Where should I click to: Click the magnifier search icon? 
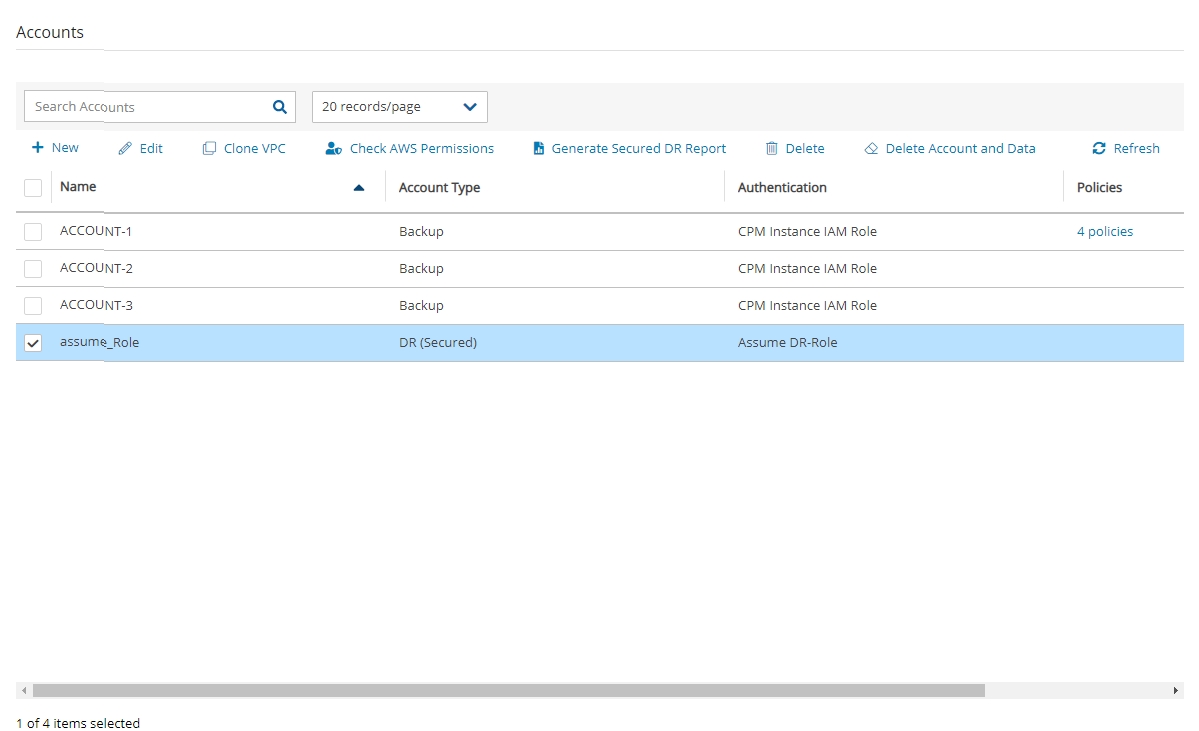(x=279, y=107)
